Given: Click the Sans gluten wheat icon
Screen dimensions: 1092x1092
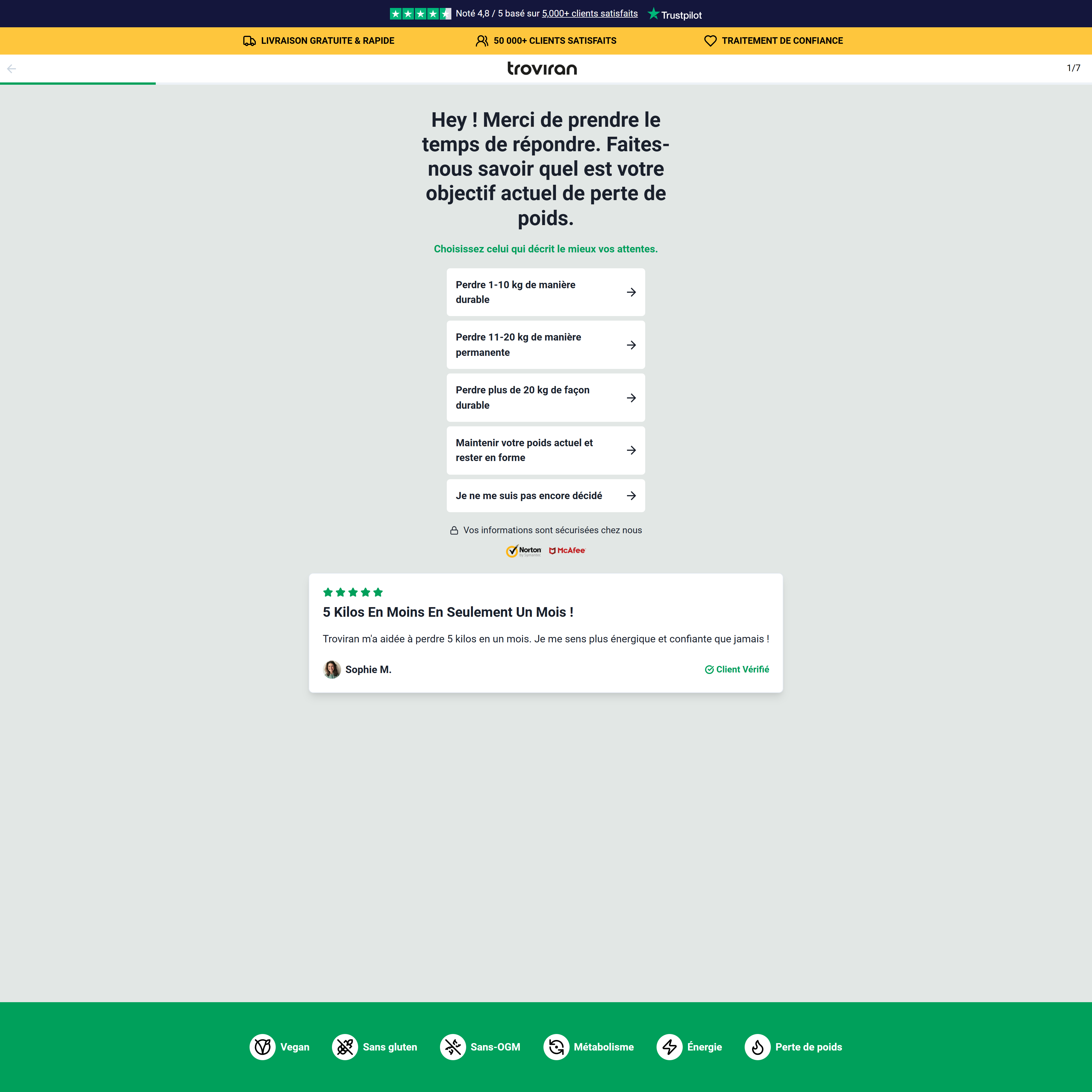Looking at the screenshot, I should [x=345, y=1047].
